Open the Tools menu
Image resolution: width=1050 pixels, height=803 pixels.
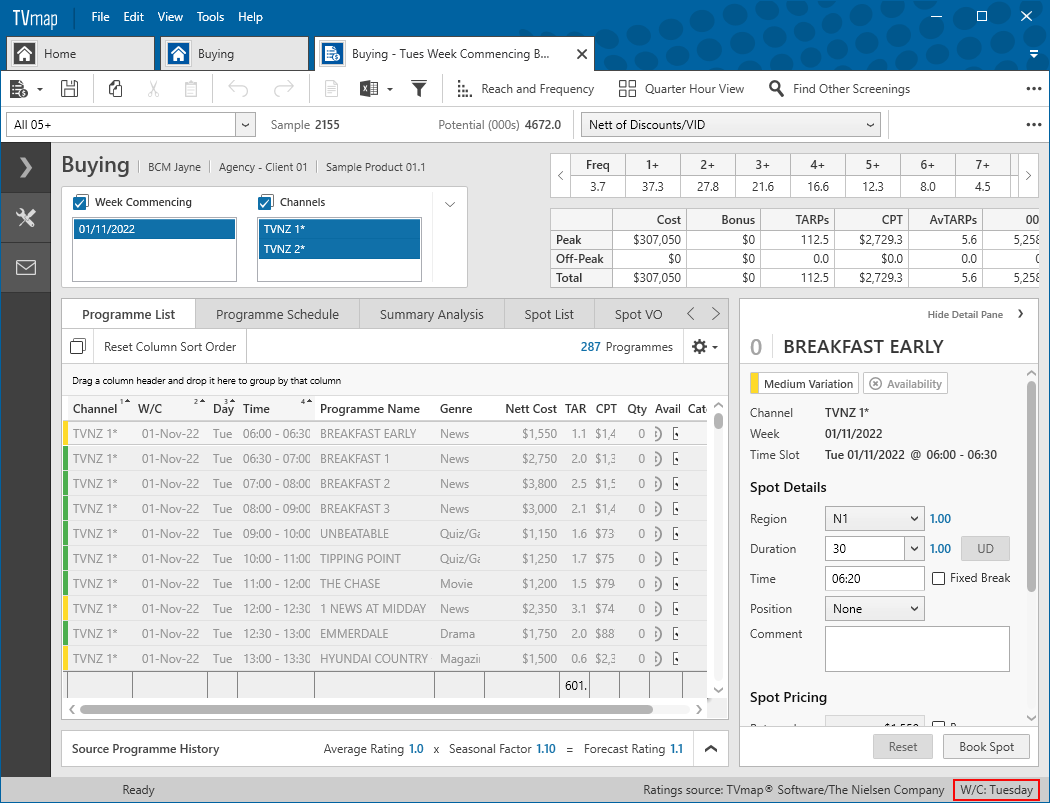(210, 17)
